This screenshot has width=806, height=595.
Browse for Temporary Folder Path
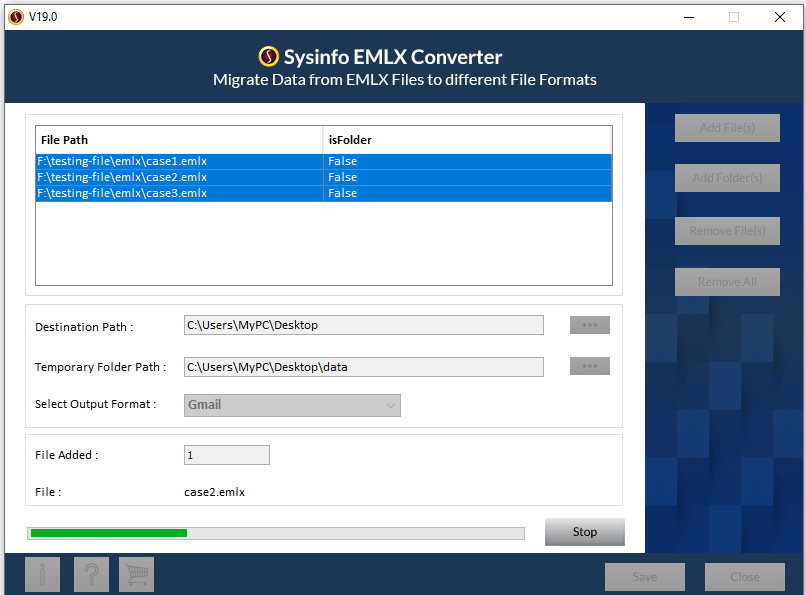click(589, 366)
